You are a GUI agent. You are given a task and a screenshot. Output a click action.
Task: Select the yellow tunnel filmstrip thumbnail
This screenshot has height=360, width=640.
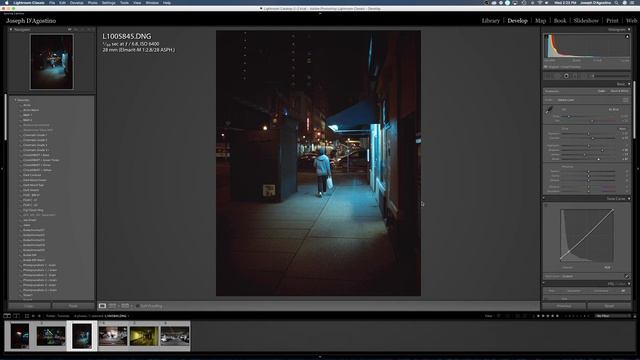point(144,336)
